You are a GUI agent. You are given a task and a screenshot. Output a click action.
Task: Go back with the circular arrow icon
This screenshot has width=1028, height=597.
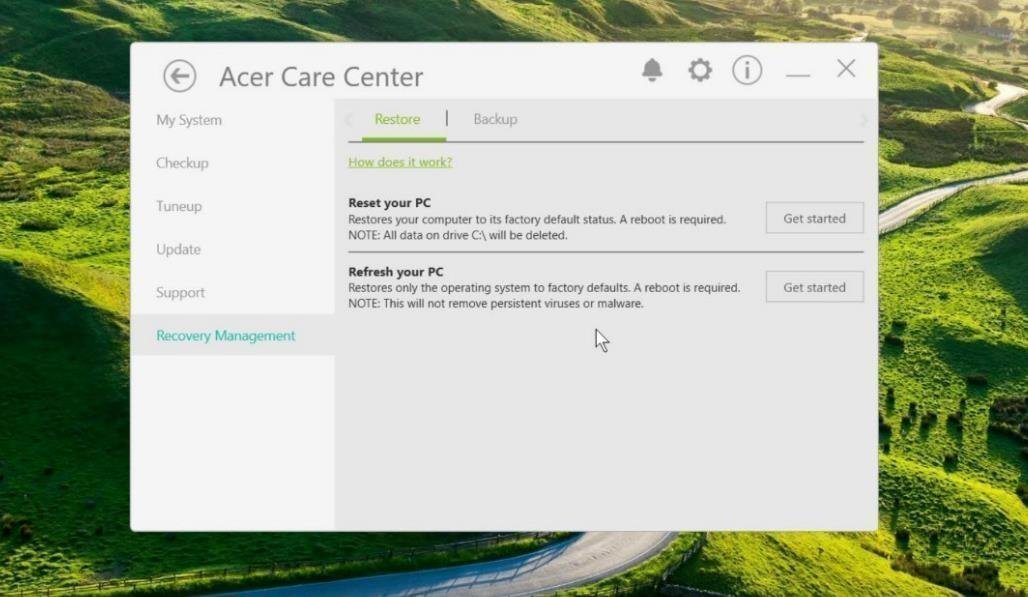pos(180,76)
